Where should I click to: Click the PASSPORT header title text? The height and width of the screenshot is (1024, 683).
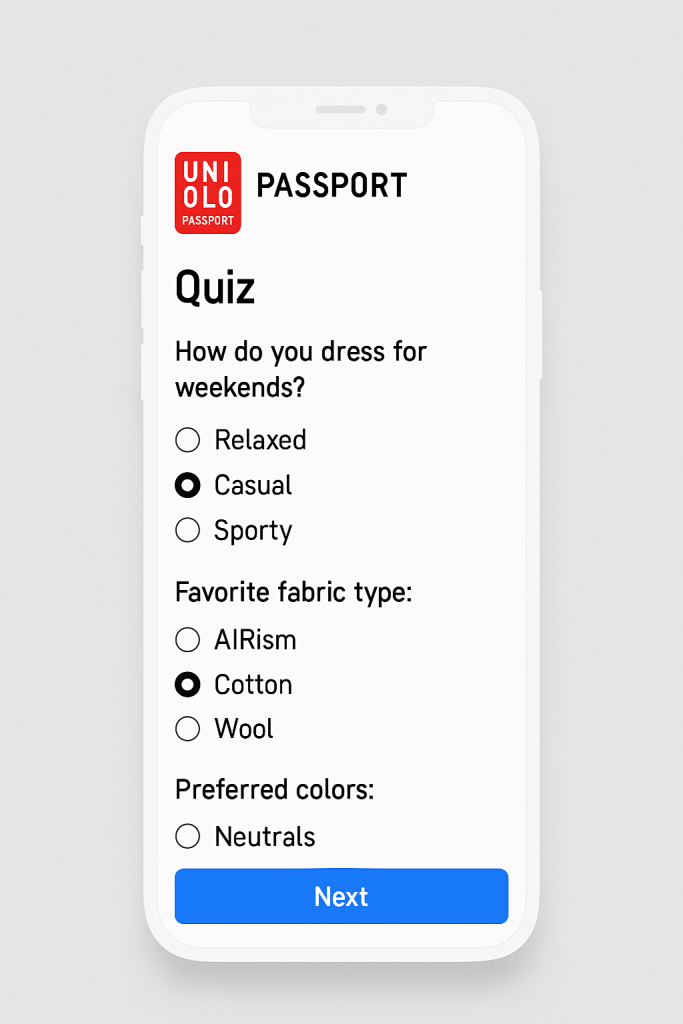pyautogui.click(x=331, y=186)
